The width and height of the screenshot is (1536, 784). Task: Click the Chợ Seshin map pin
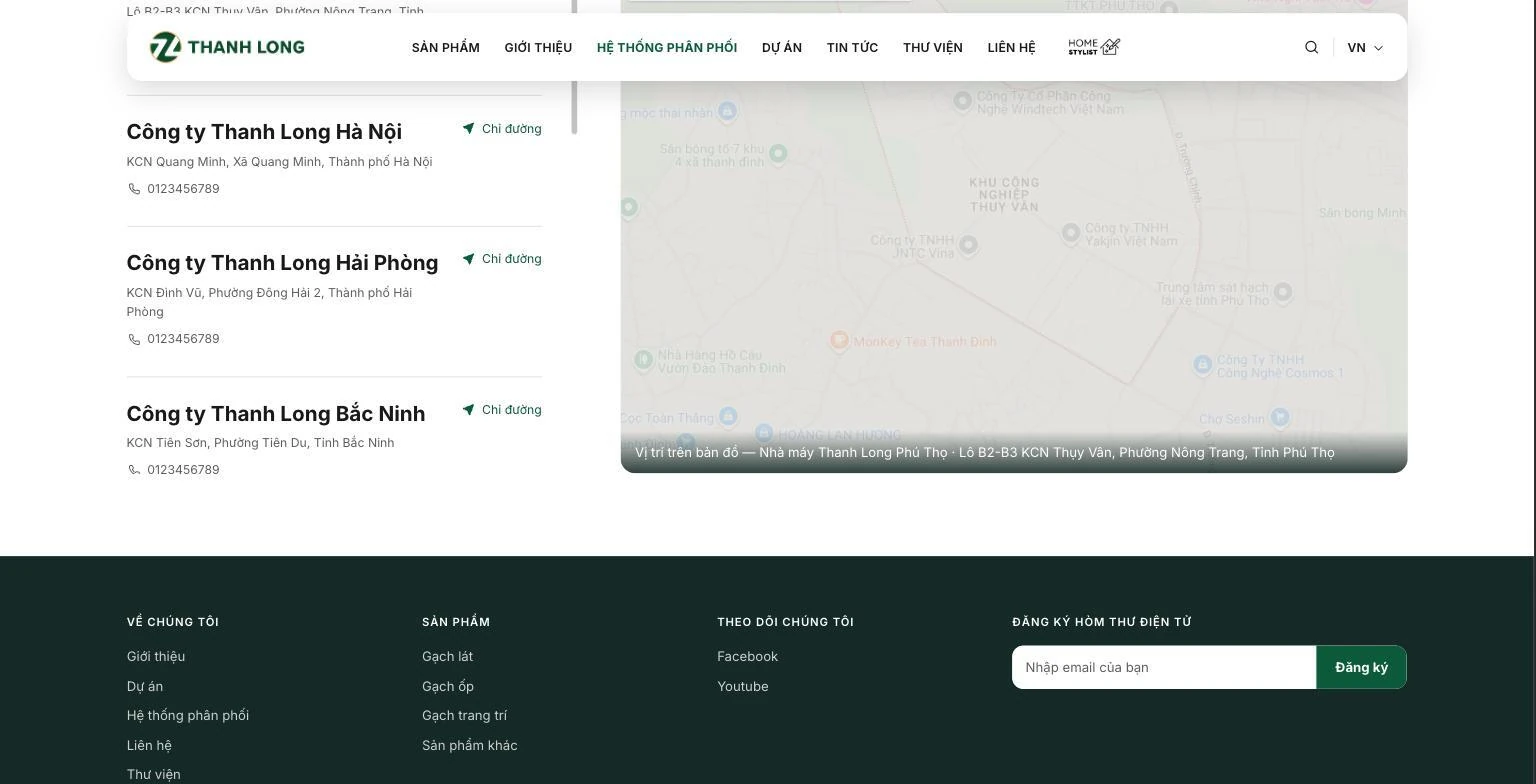click(1279, 417)
